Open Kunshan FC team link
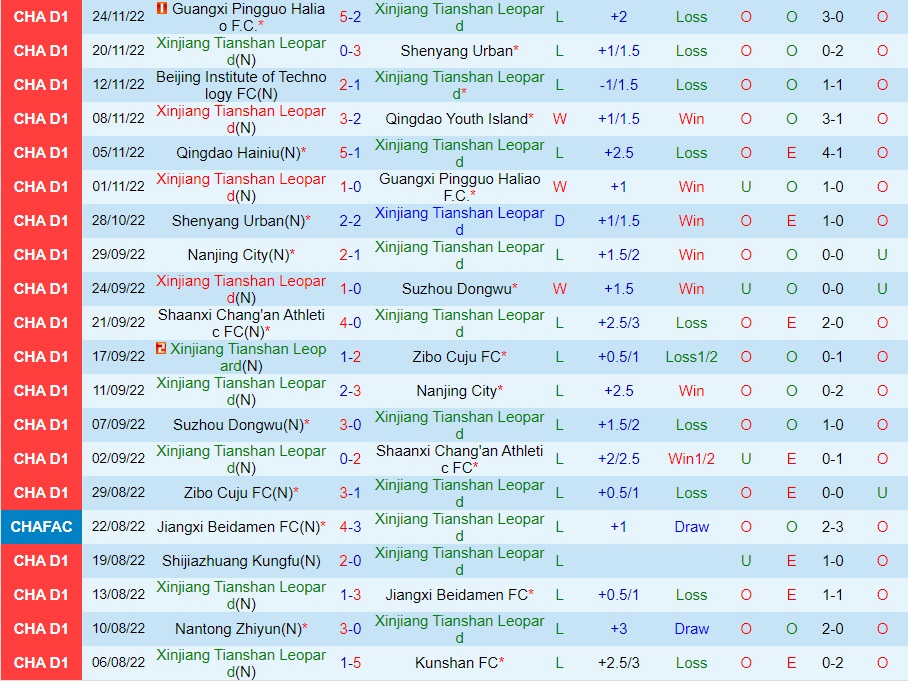This screenshot has height=681, width=908. tap(459, 662)
